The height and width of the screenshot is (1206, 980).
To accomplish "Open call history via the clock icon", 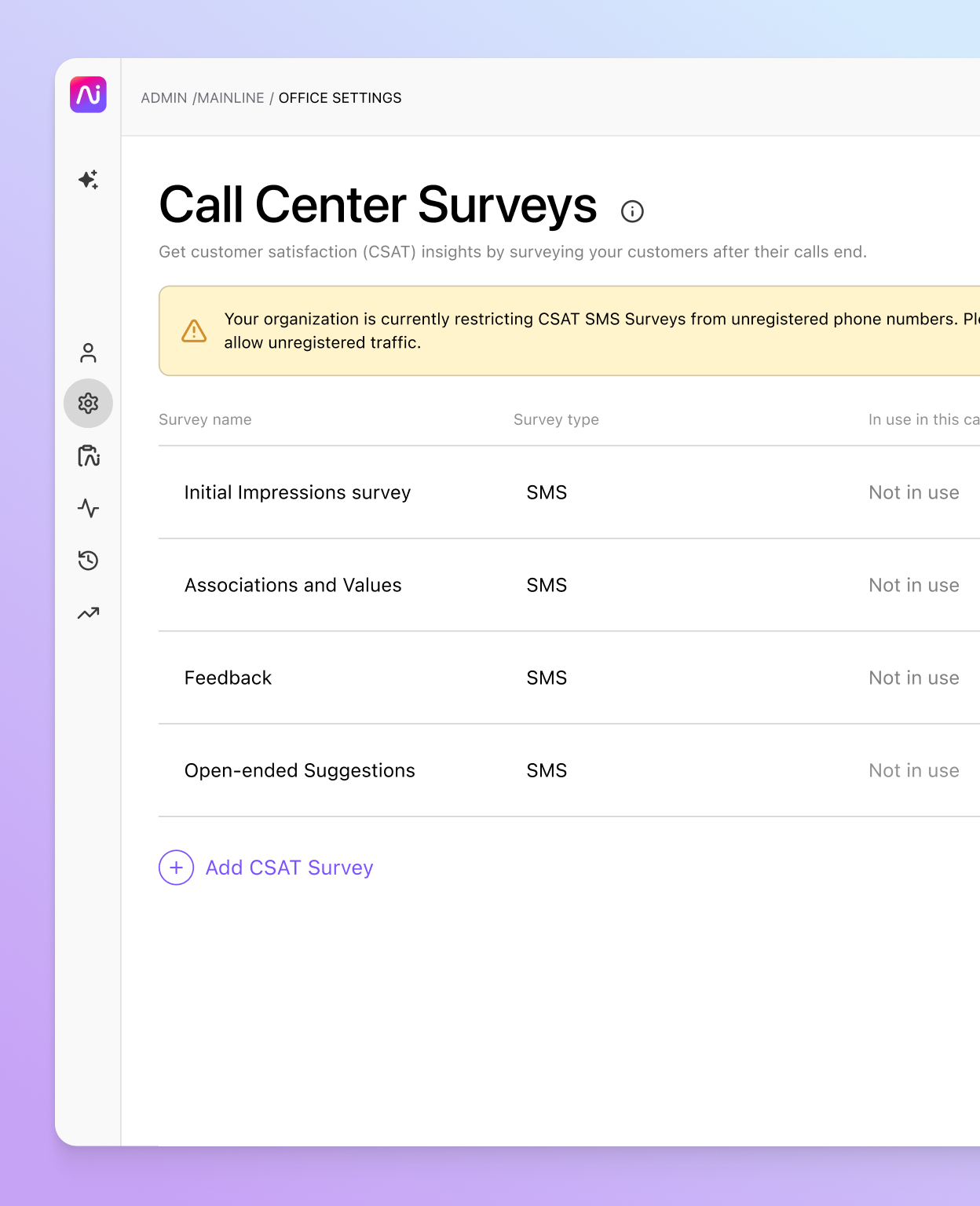I will [88, 561].
